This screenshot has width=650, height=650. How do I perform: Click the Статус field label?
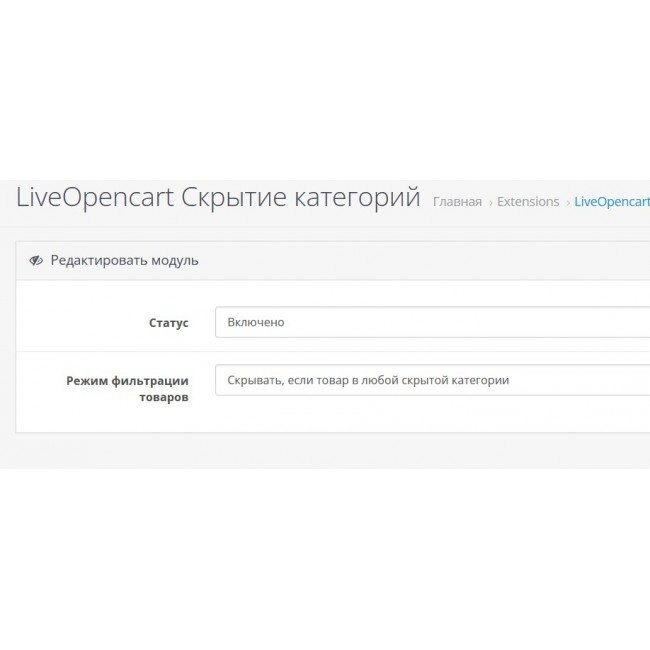[x=168, y=323]
